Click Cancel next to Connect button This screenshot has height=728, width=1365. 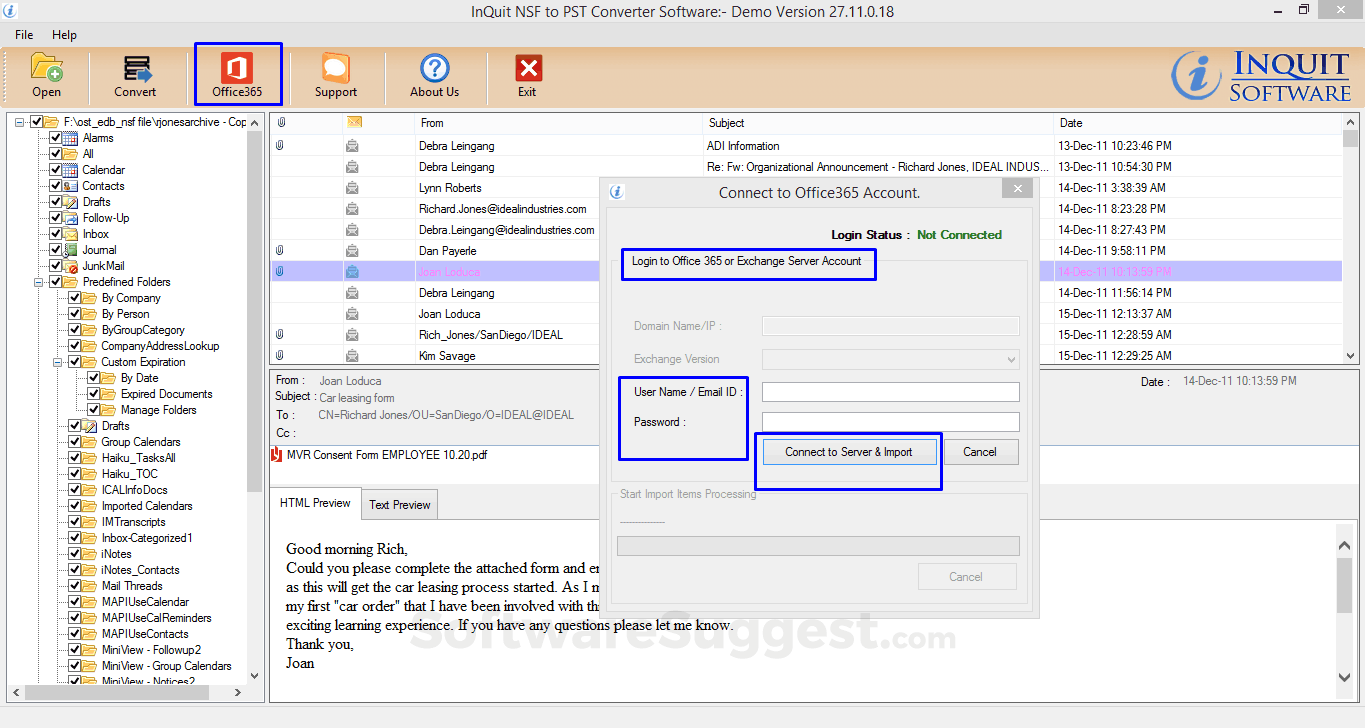click(x=980, y=452)
